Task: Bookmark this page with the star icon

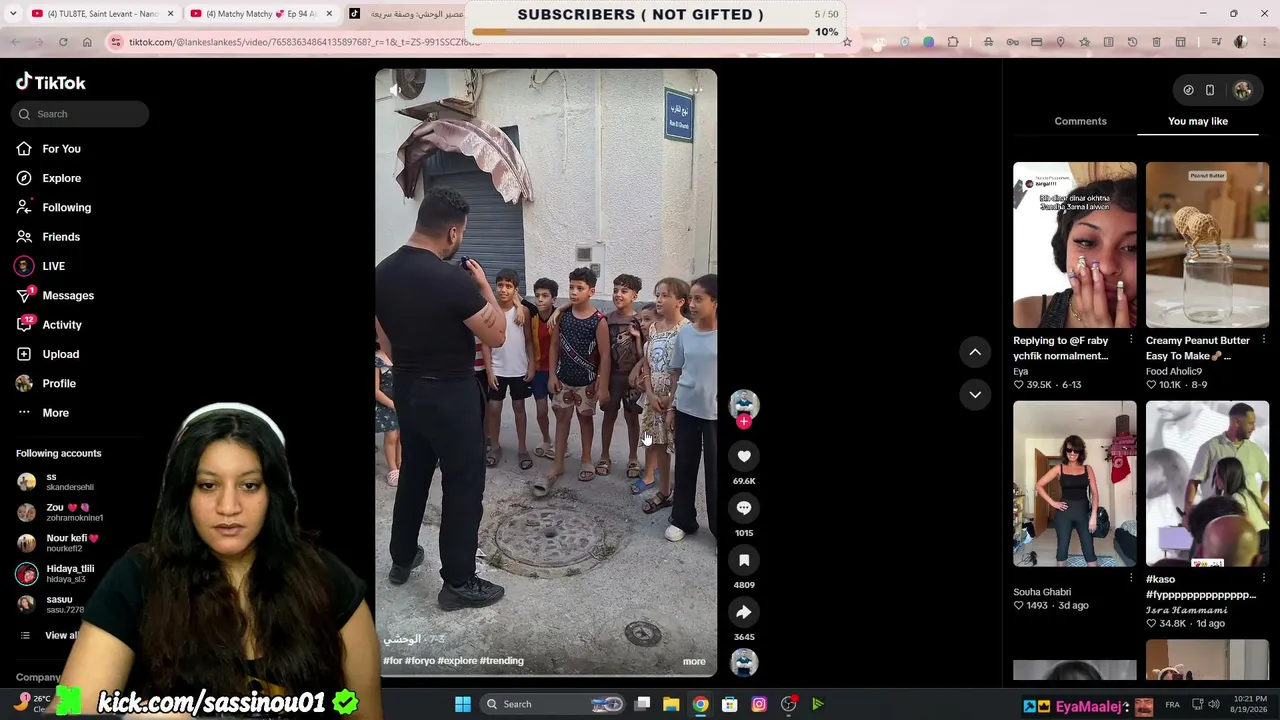Action: [847, 42]
